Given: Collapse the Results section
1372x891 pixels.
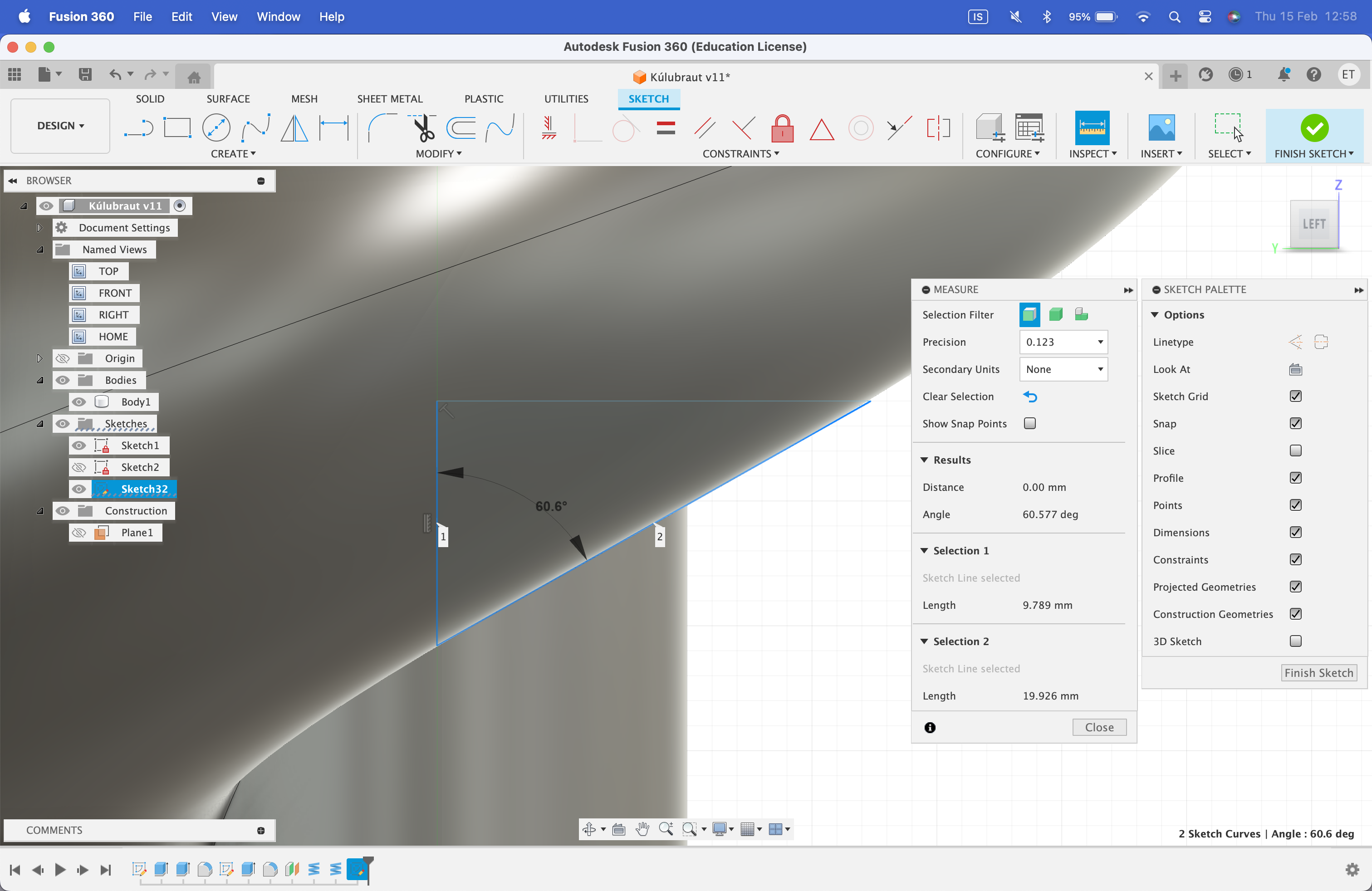Looking at the screenshot, I should 924,460.
